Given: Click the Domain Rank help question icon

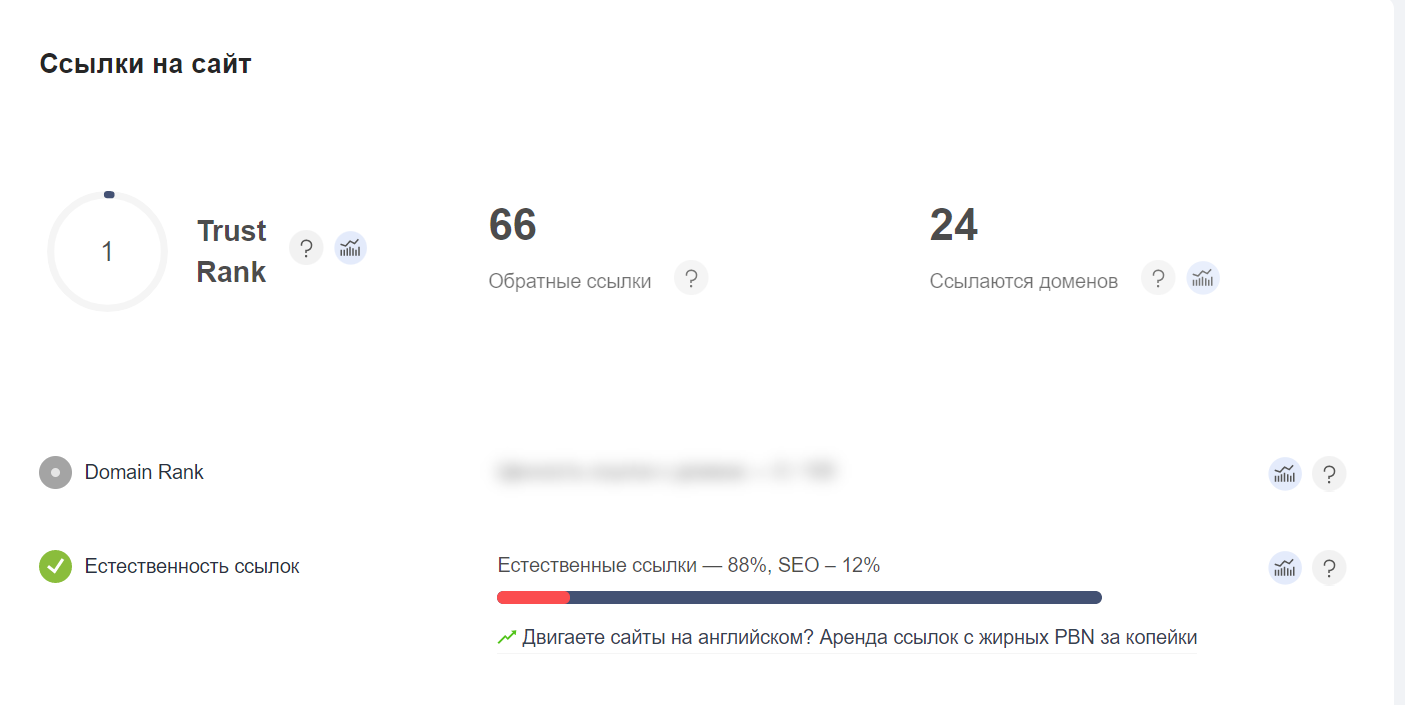Looking at the screenshot, I should pos(1329,474).
